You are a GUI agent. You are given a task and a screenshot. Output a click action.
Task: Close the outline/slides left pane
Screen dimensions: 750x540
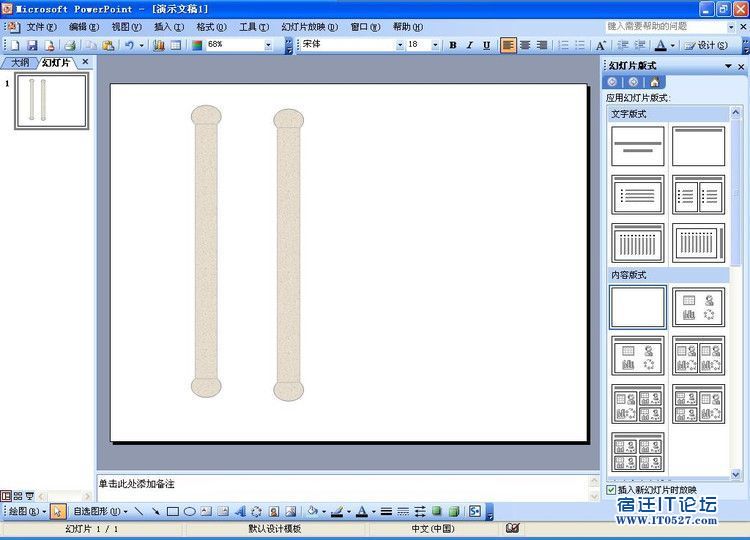coord(85,62)
